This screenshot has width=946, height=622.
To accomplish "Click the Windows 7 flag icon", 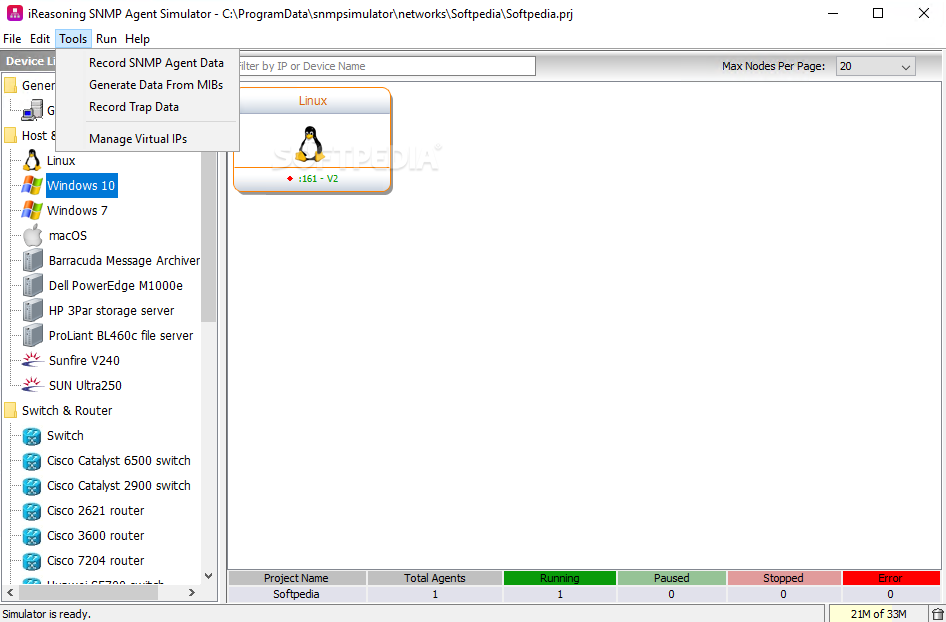I will 31,211.
